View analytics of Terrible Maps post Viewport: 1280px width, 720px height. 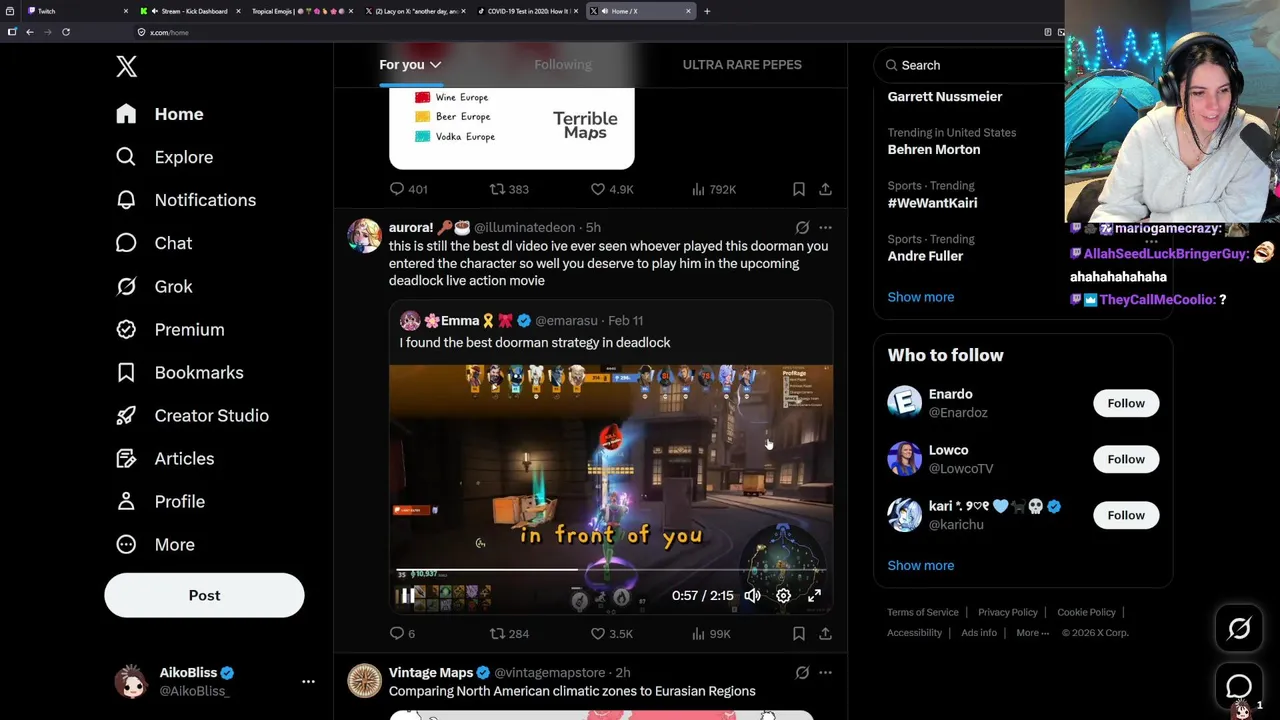pos(714,189)
